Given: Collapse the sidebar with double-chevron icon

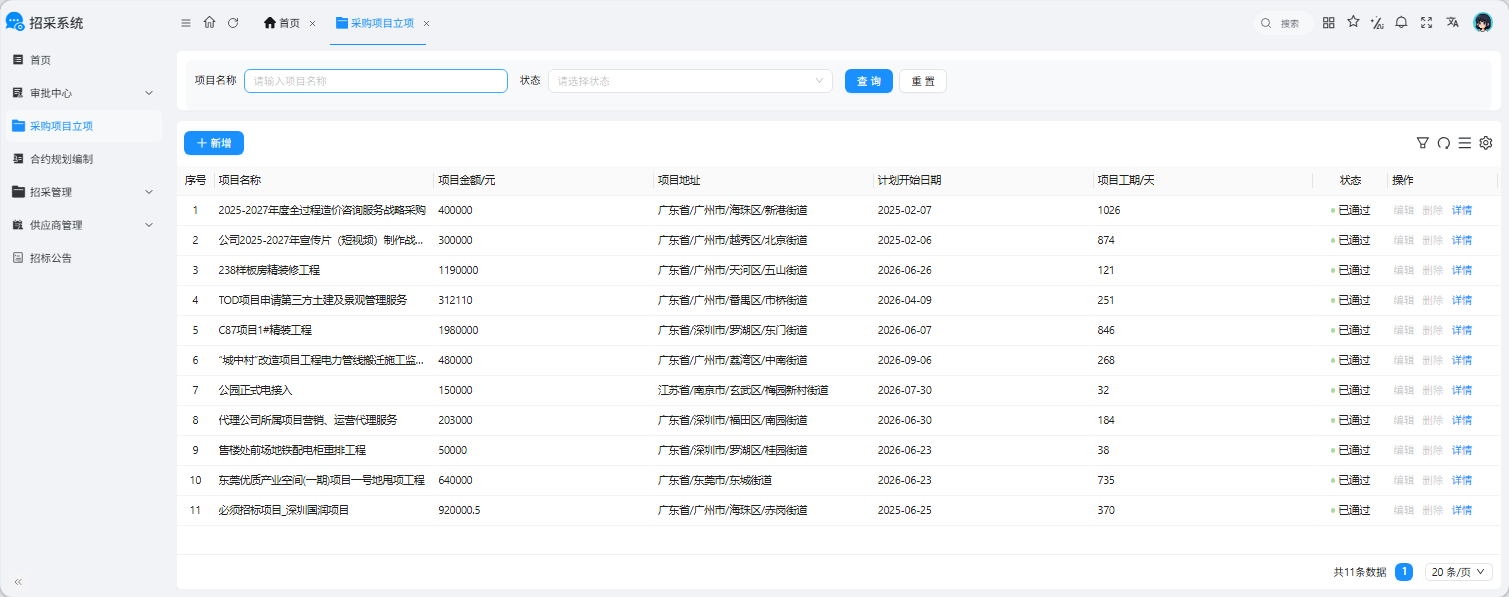Looking at the screenshot, I should pyautogui.click(x=18, y=582).
